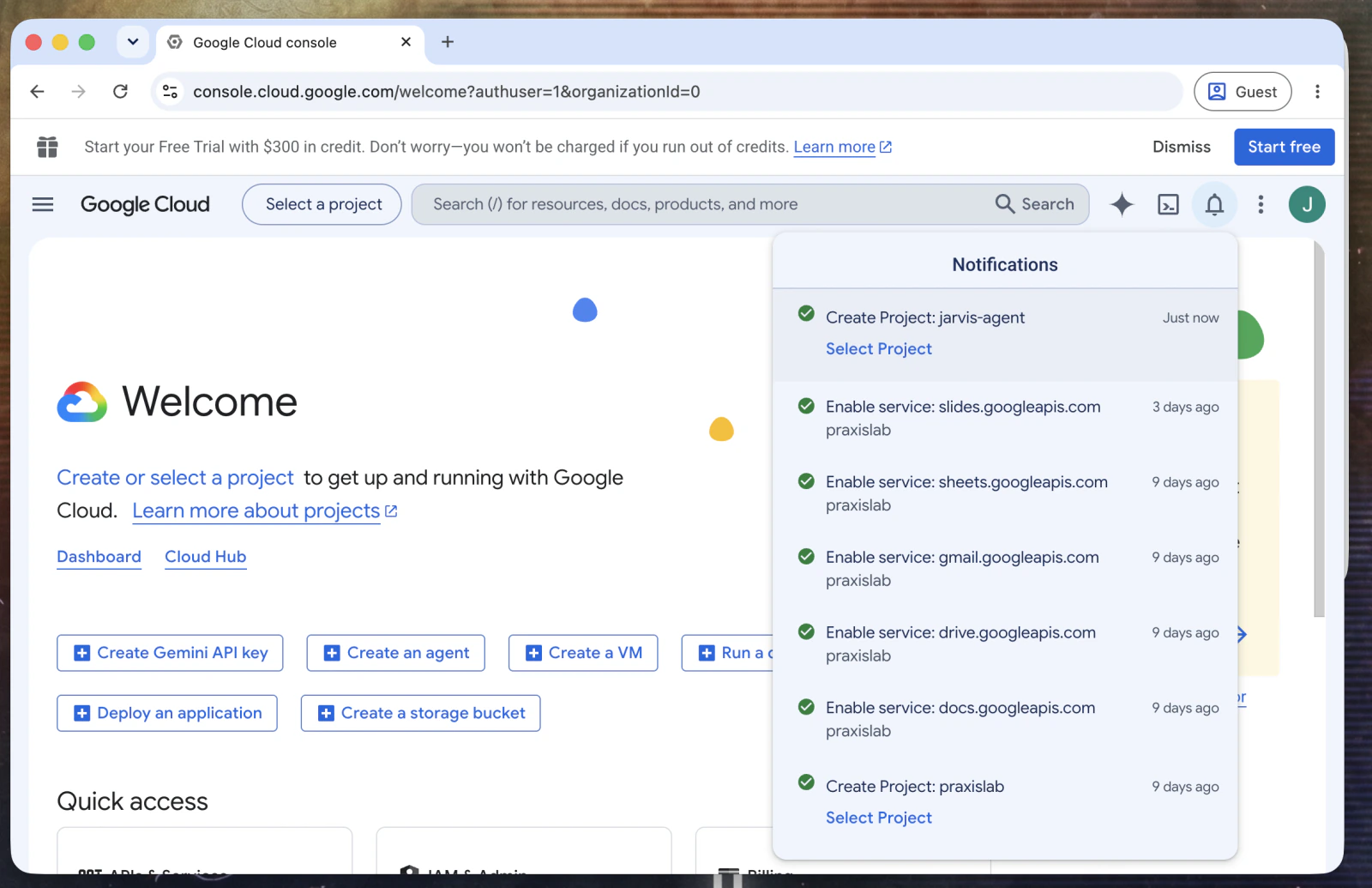Click the green check beside docs.googleapis.com

point(806,707)
